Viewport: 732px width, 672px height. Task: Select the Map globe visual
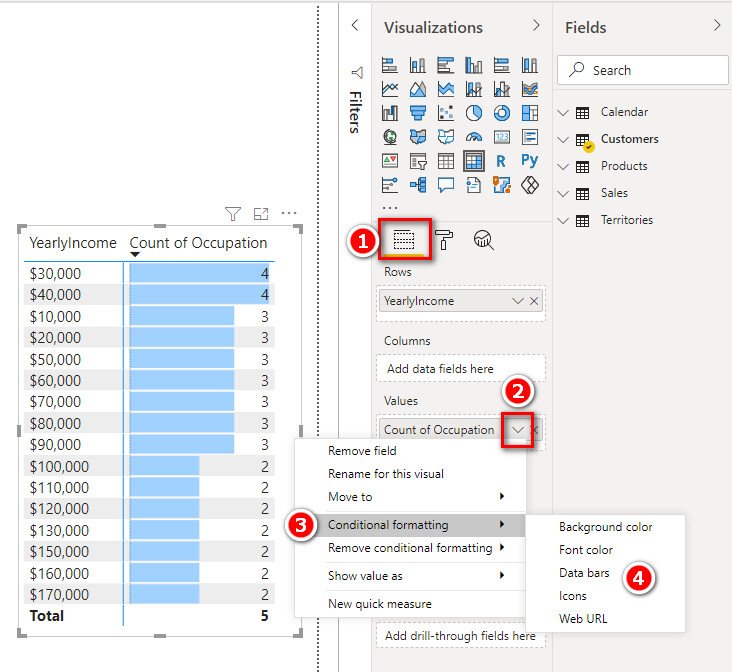click(390, 137)
